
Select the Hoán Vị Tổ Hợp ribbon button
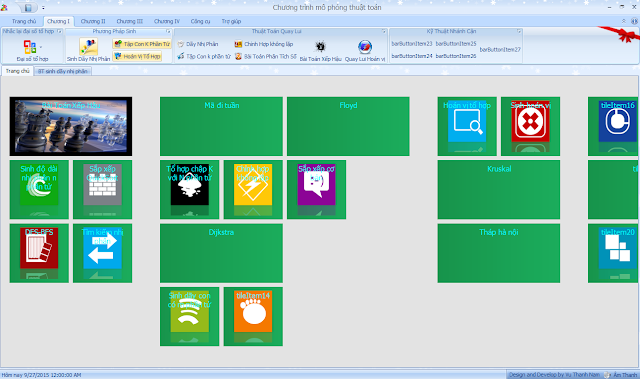click(137, 56)
